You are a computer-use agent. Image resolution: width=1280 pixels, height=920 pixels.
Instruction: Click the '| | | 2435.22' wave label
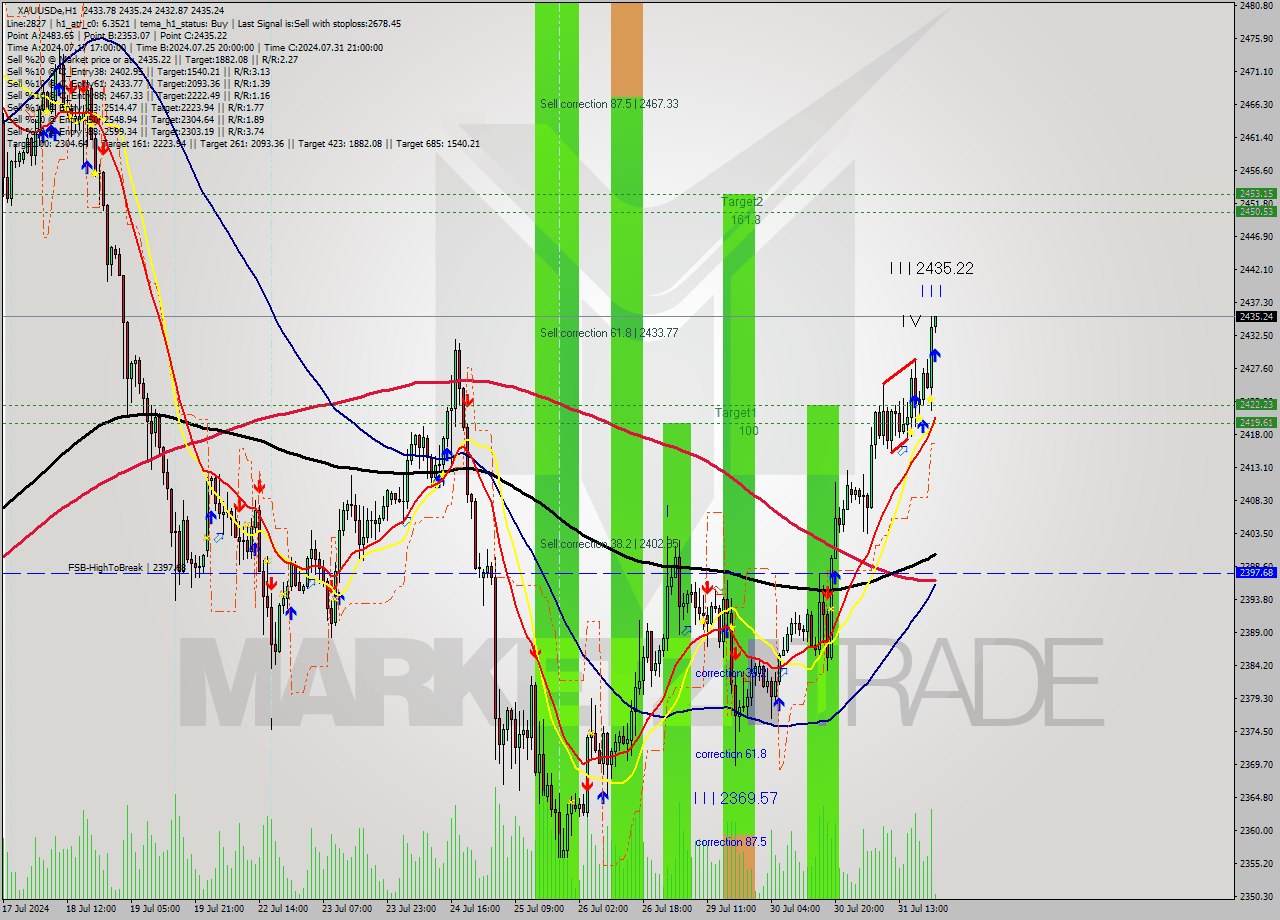pos(931,268)
